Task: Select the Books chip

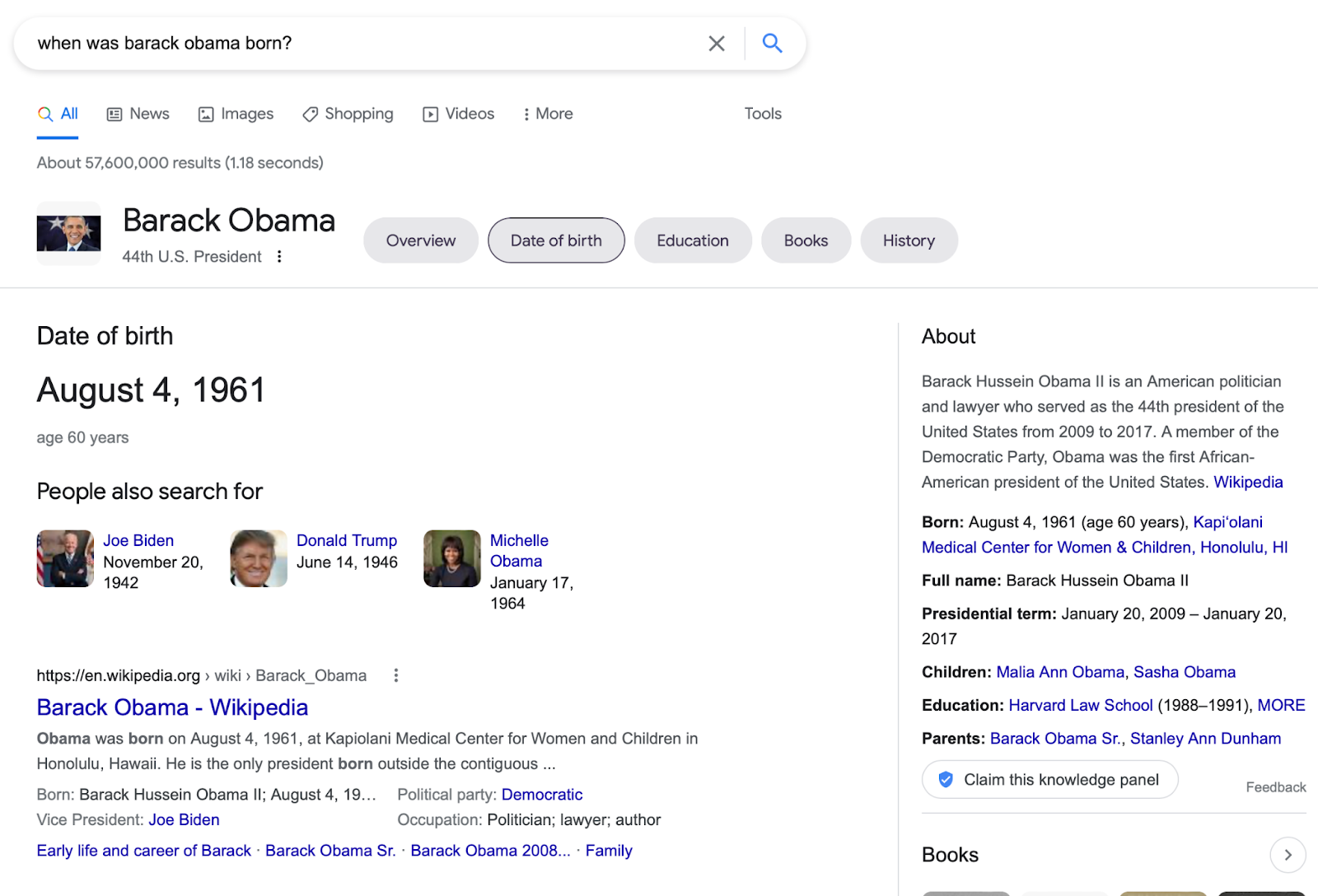Action: coord(806,240)
